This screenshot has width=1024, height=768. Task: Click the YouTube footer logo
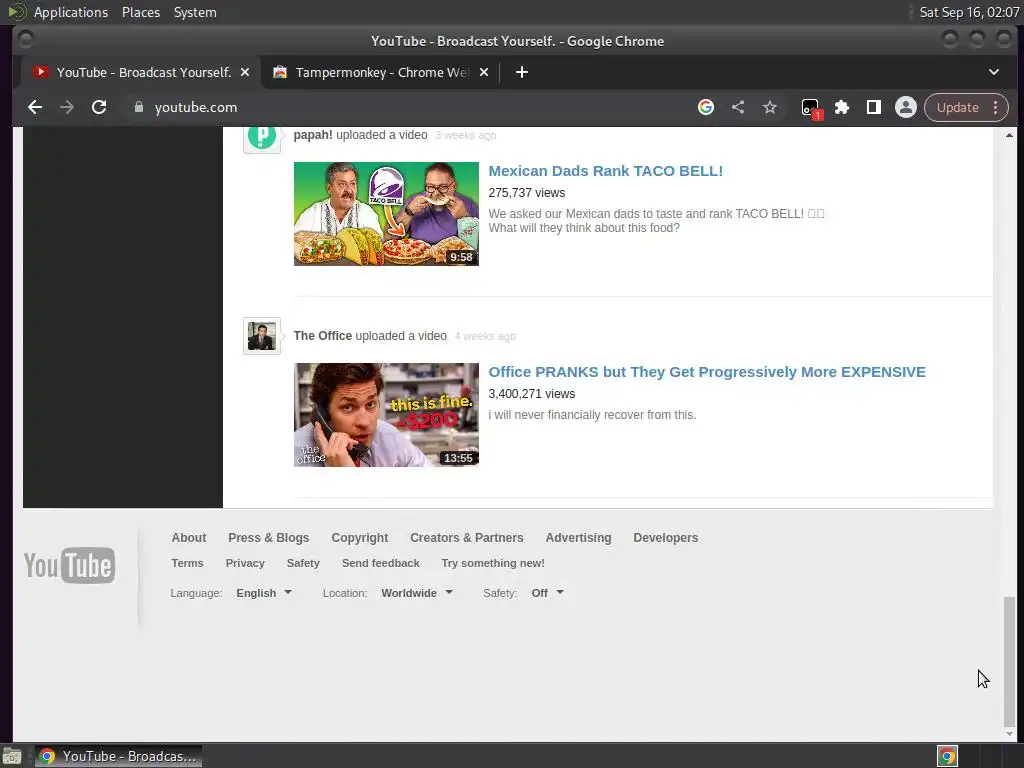(x=69, y=565)
